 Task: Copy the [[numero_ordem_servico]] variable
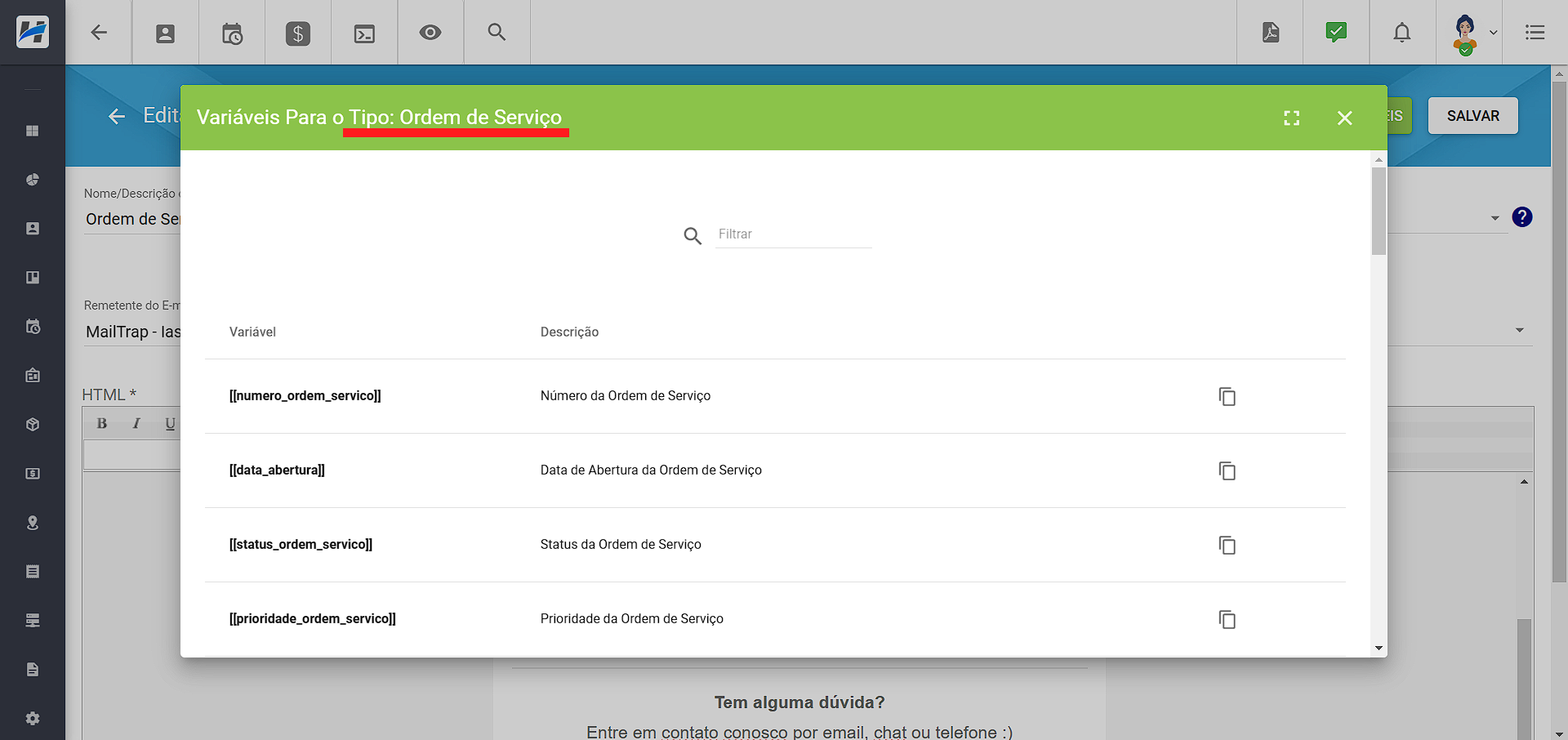(x=1227, y=396)
